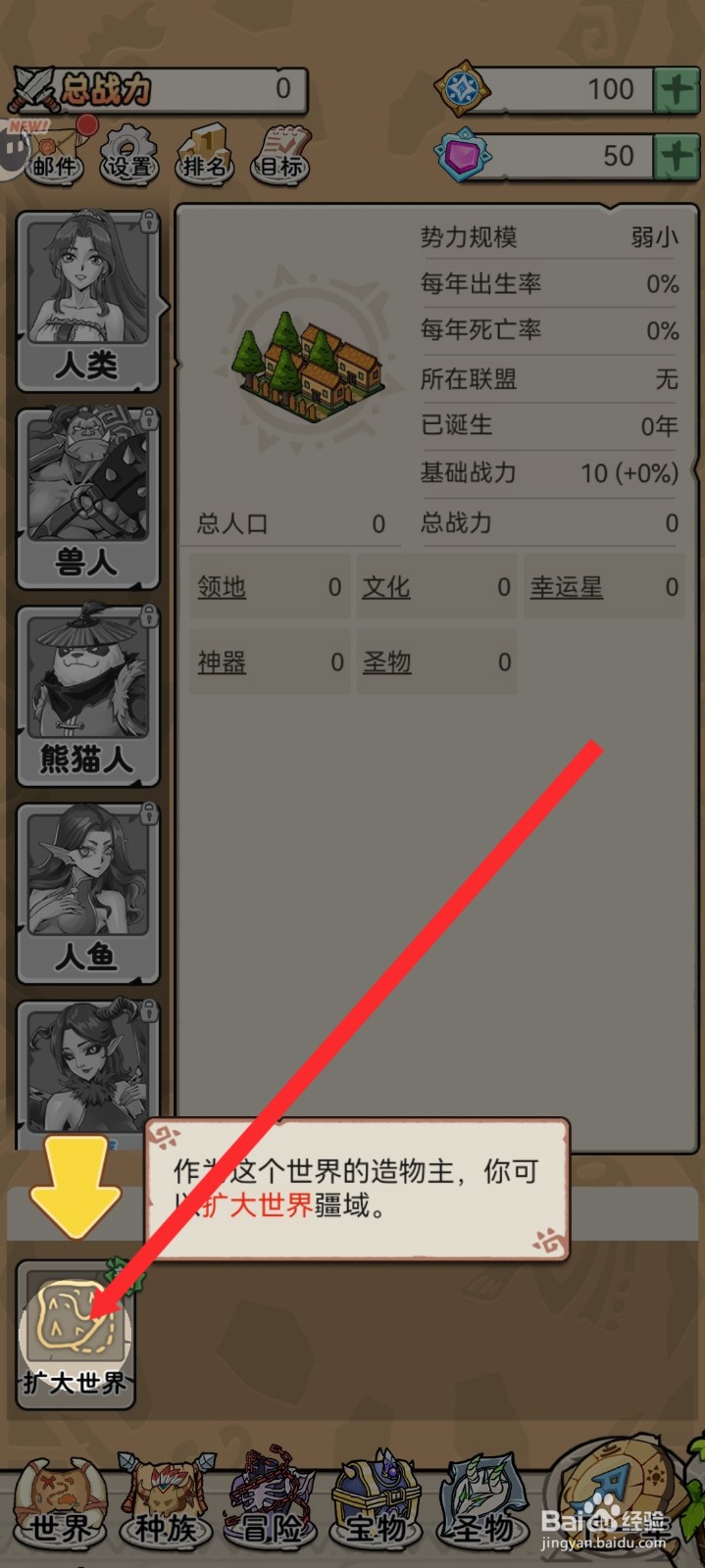Add blue compass currency with plus button
This screenshot has width=705, height=1568.
(677, 90)
